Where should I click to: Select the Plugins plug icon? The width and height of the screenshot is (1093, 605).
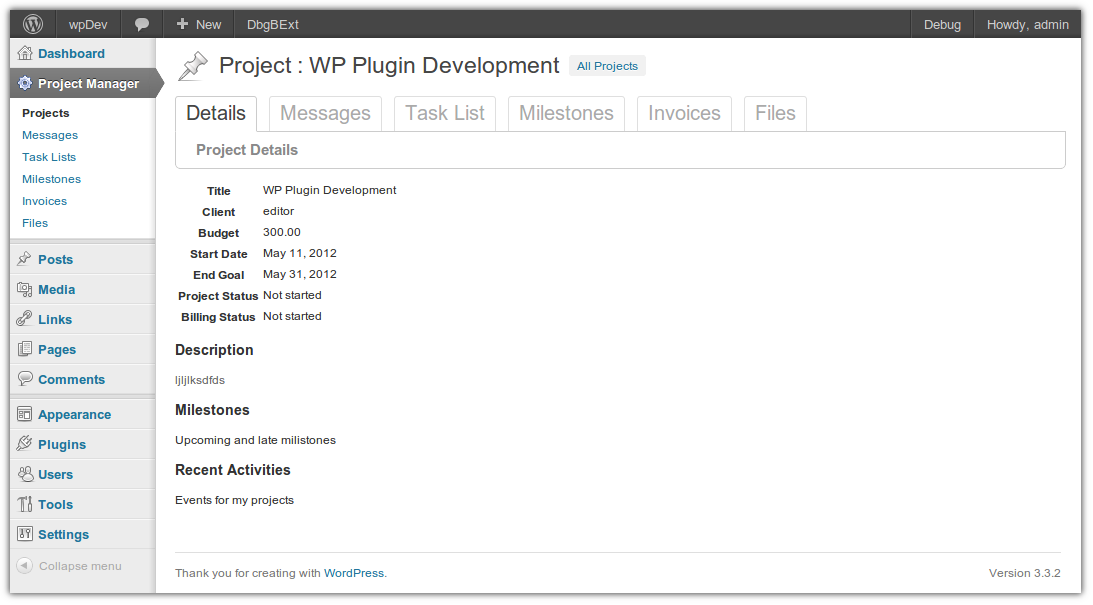pyautogui.click(x=25, y=444)
